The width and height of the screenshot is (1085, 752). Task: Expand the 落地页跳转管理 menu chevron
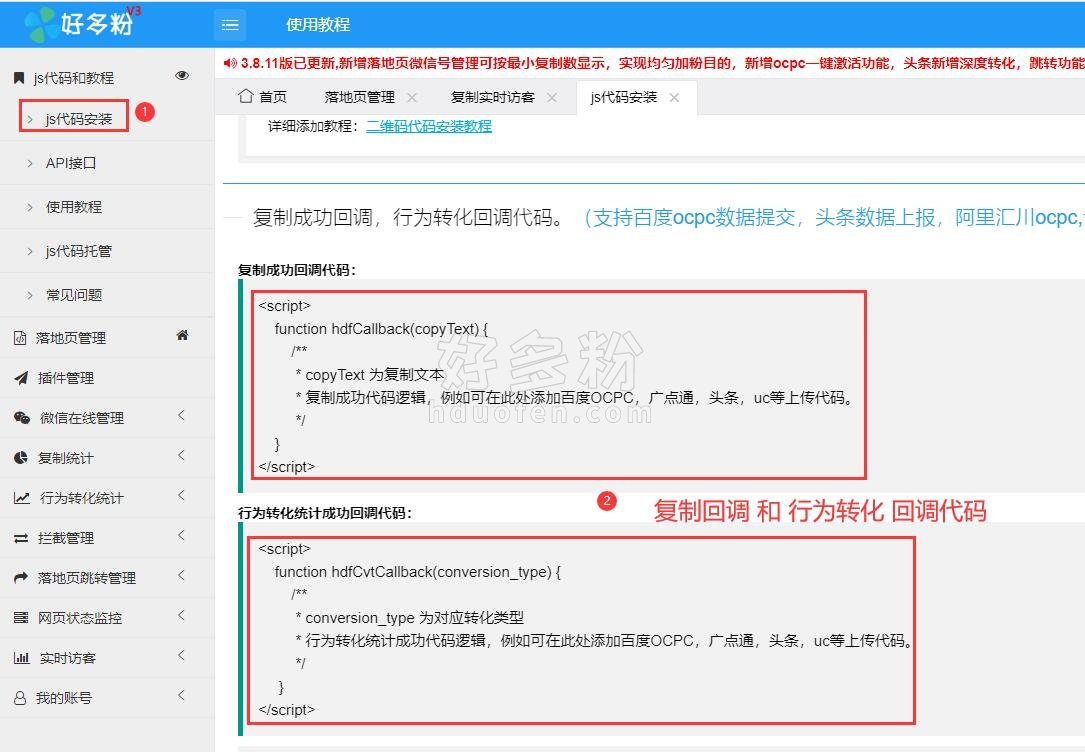coord(181,576)
